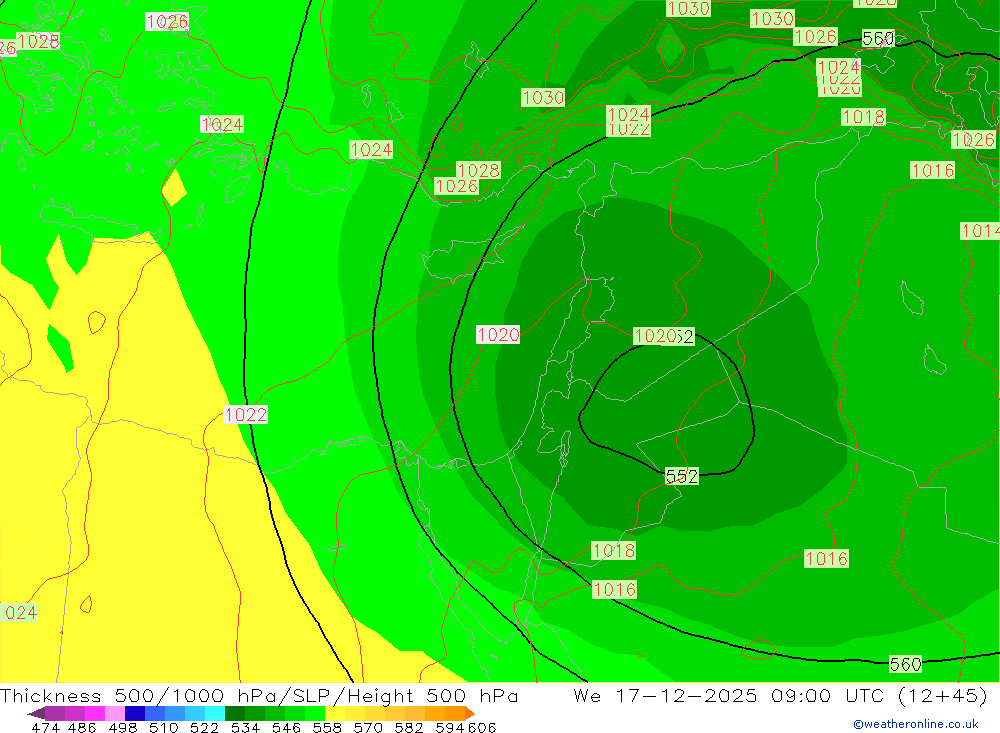Click the 560 label above the timestamp
The height and width of the screenshot is (733, 1000).
(x=906, y=664)
